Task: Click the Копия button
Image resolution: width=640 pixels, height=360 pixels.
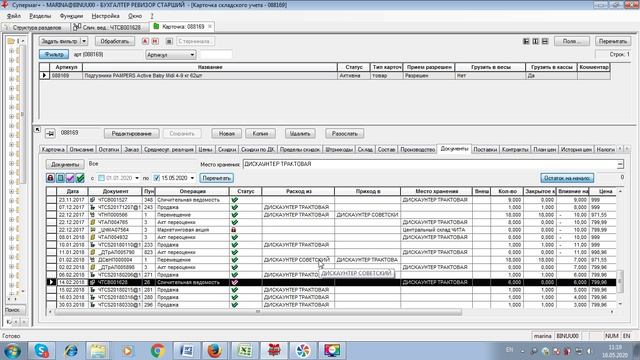Action: tap(260, 133)
